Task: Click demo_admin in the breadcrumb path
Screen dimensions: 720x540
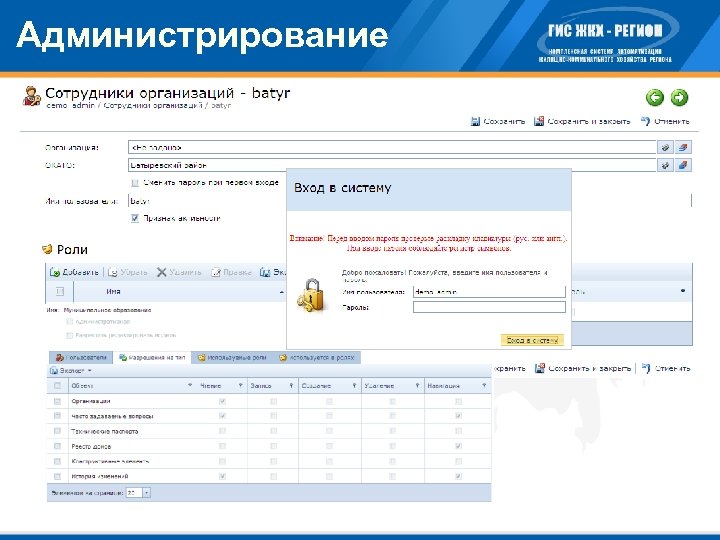Action: coord(71,105)
